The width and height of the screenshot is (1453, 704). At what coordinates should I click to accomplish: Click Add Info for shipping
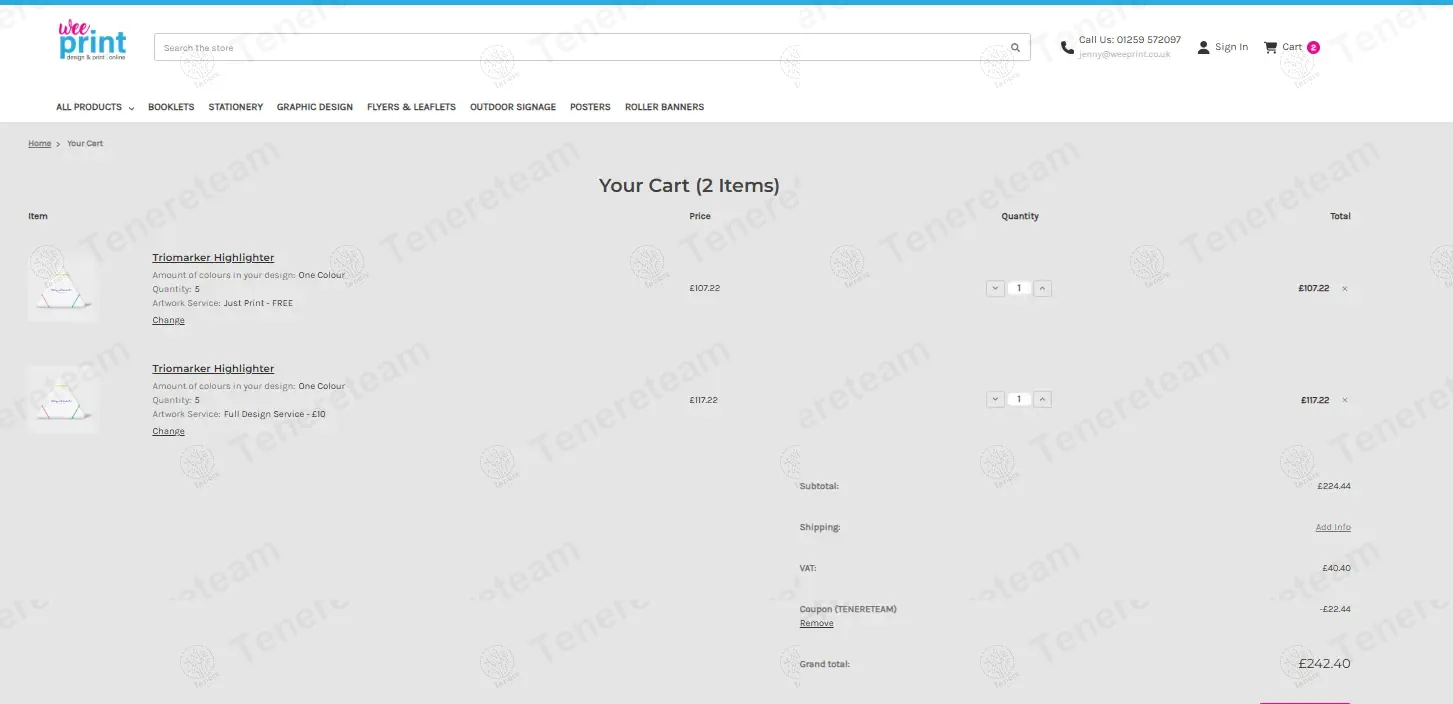point(1333,528)
